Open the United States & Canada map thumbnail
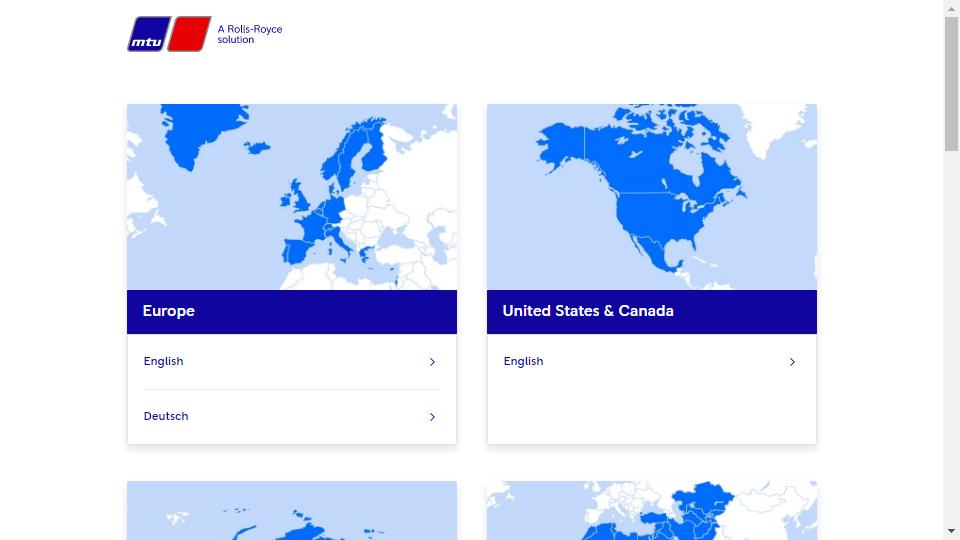 (x=651, y=197)
